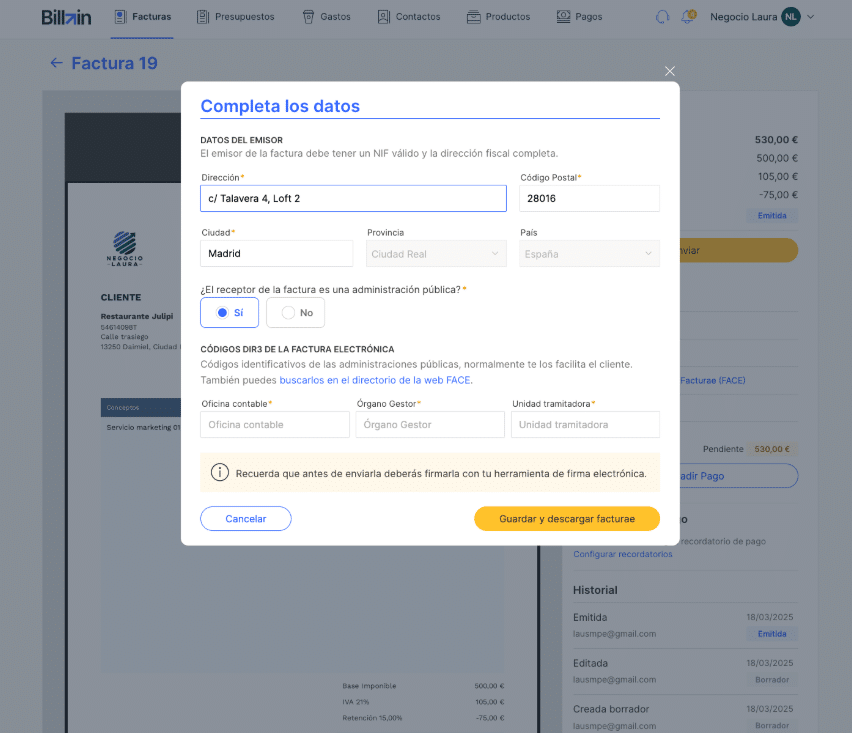This screenshot has height=733, width=852.
Task: Click the Cancelar button
Action: [246, 519]
